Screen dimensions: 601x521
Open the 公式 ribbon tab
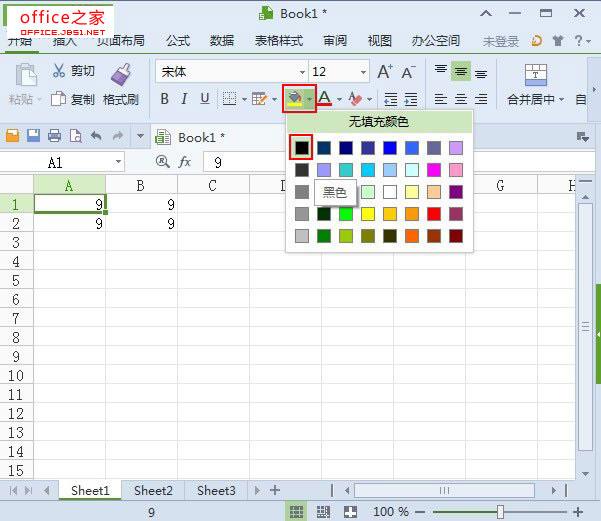pyautogui.click(x=178, y=41)
